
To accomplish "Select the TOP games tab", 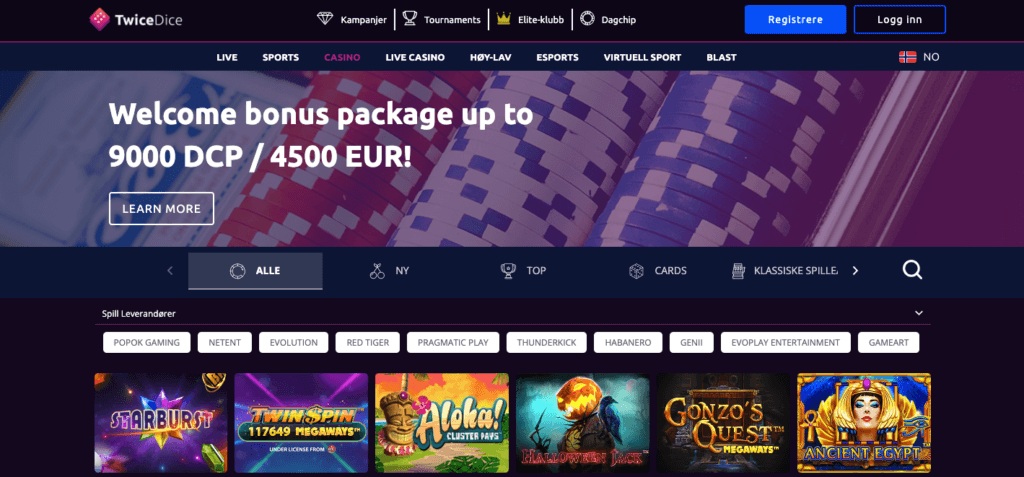I will point(524,271).
